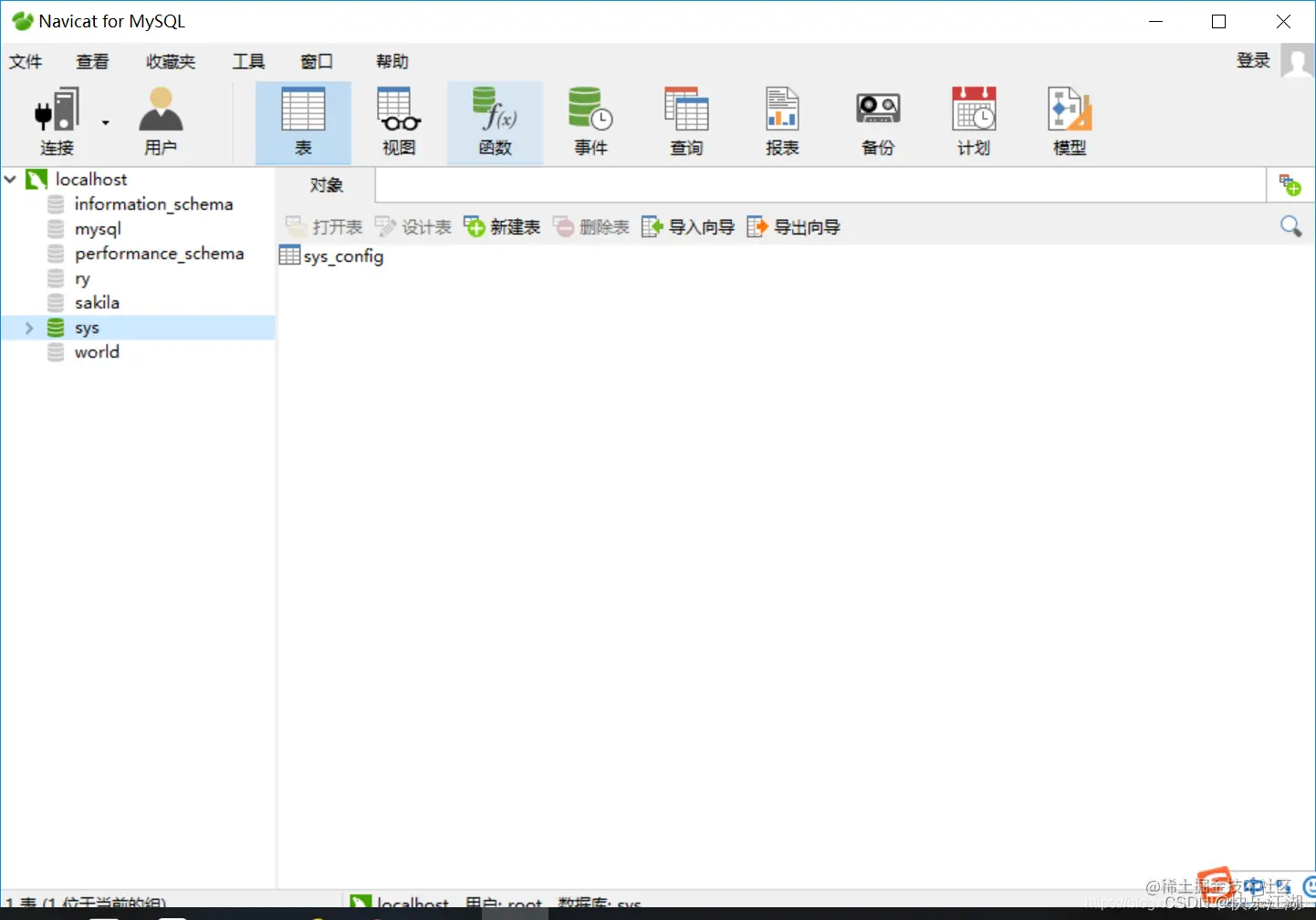Select the 计划 (Schedule) toolbar icon
Image resolution: width=1316 pixels, height=920 pixels.
click(x=974, y=122)
